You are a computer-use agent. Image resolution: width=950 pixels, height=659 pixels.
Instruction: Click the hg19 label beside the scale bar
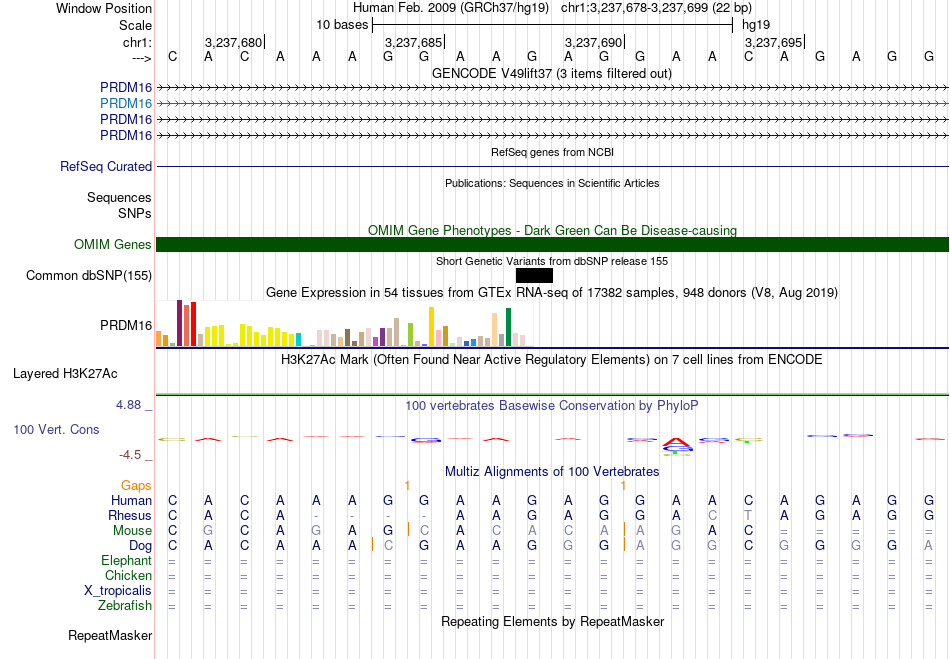(756, 25)
